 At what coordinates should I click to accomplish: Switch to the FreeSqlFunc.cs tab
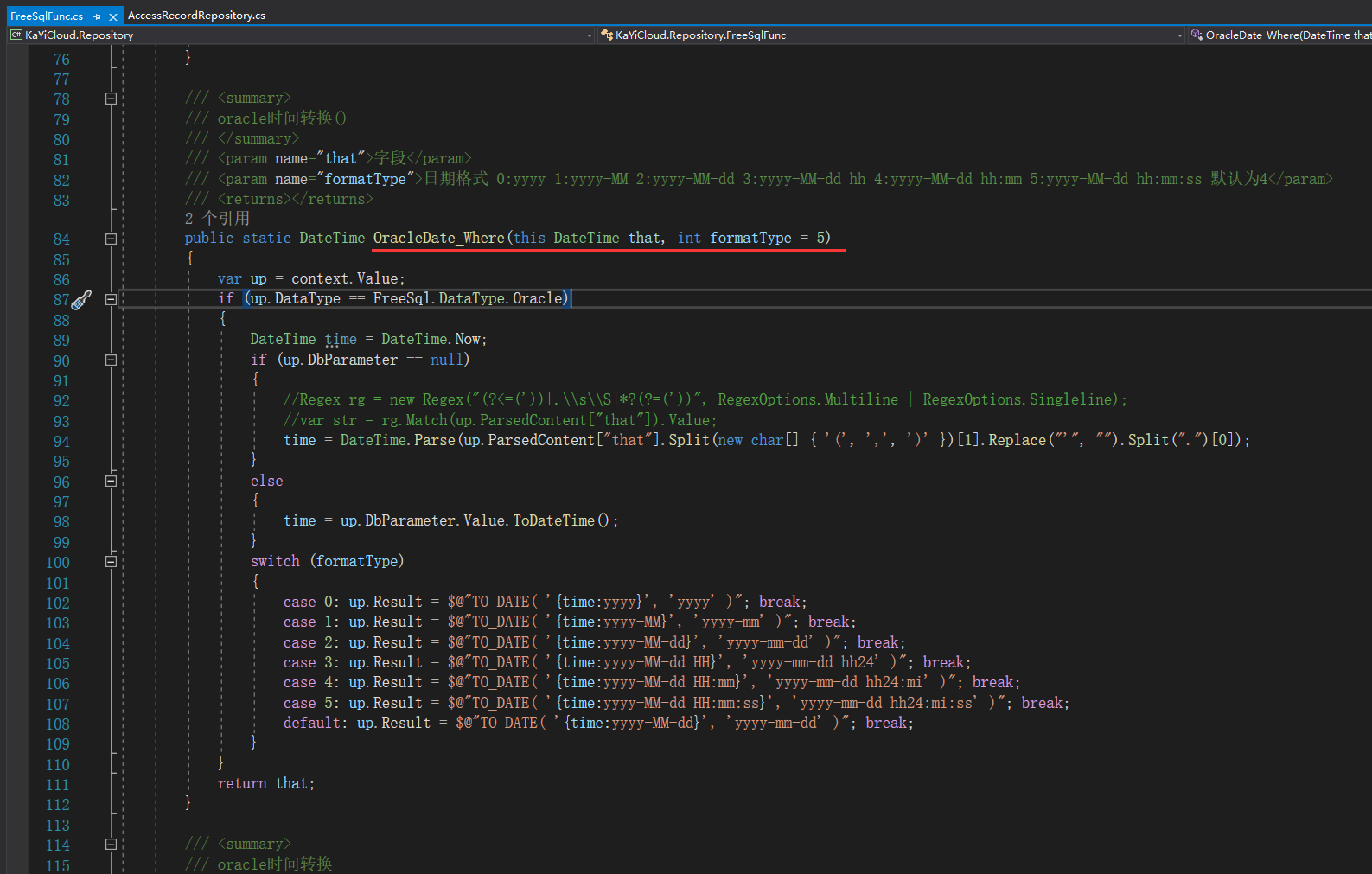point(47,16)
